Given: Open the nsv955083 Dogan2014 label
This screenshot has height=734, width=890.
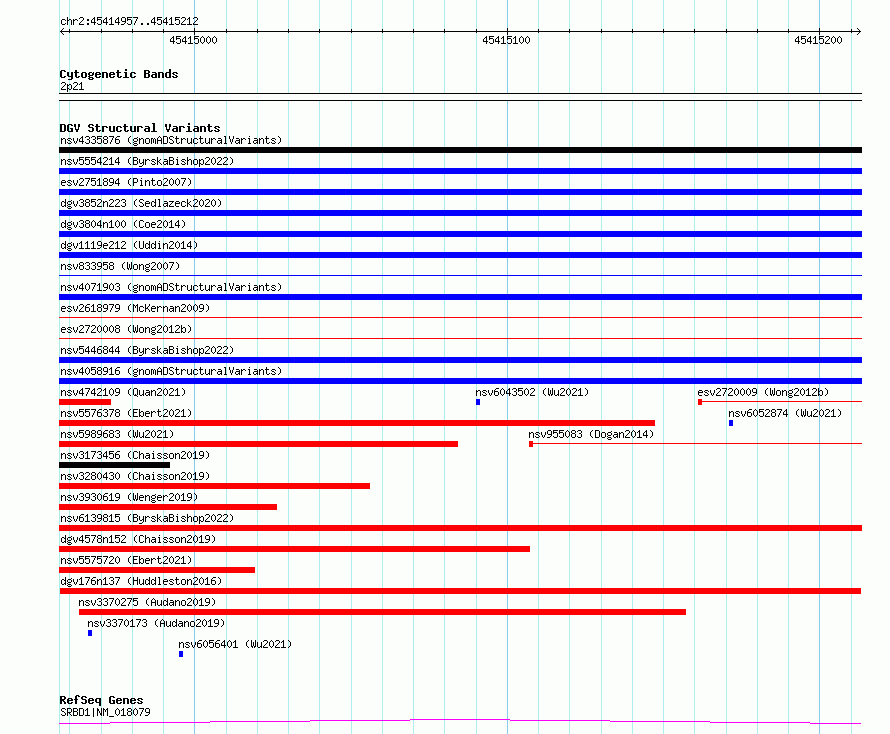Looking at the screenshot, I should (591, 434).
